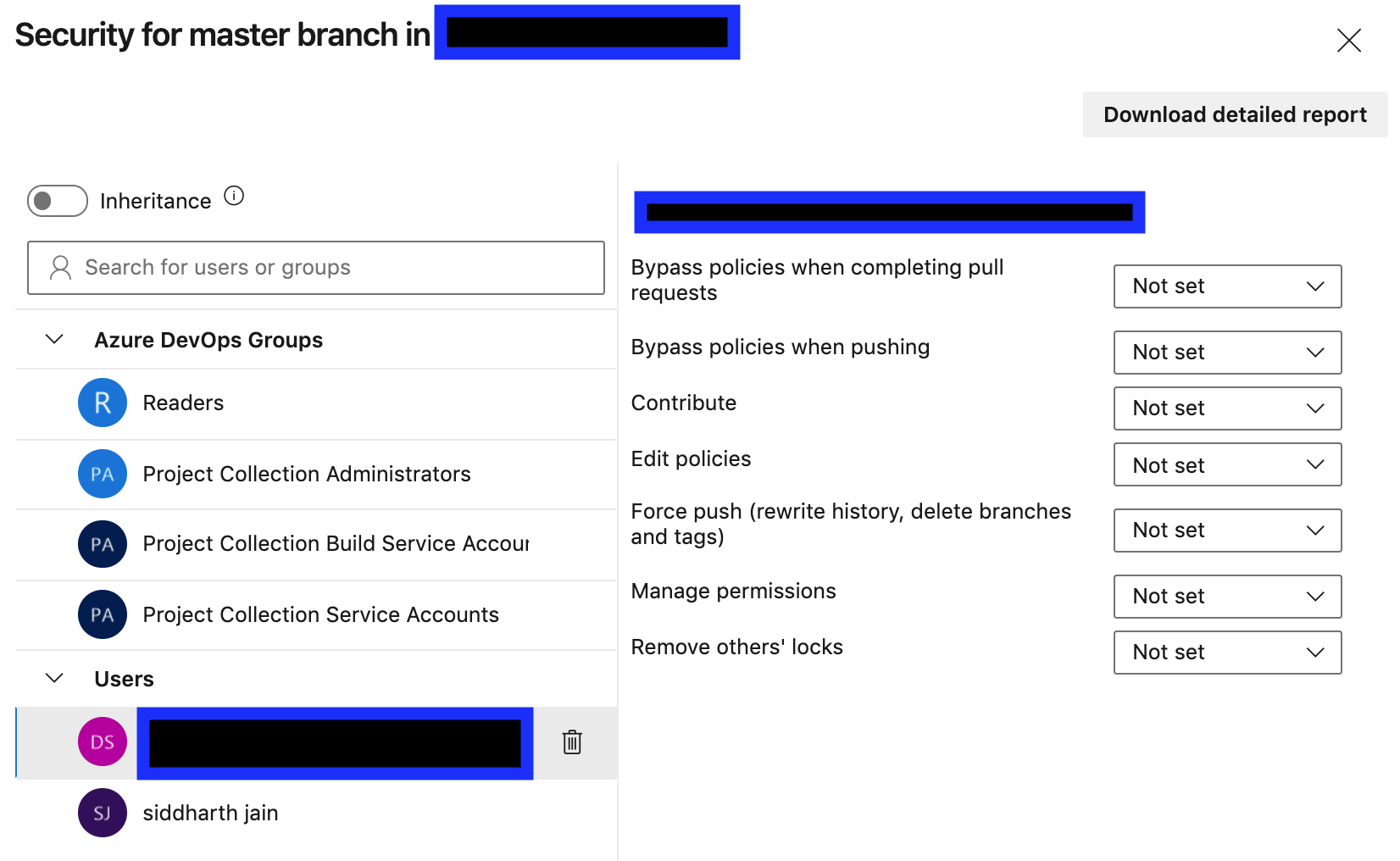Click the Inheritance info icon
The image size is (1400, 861).
[x=234, y=197]
